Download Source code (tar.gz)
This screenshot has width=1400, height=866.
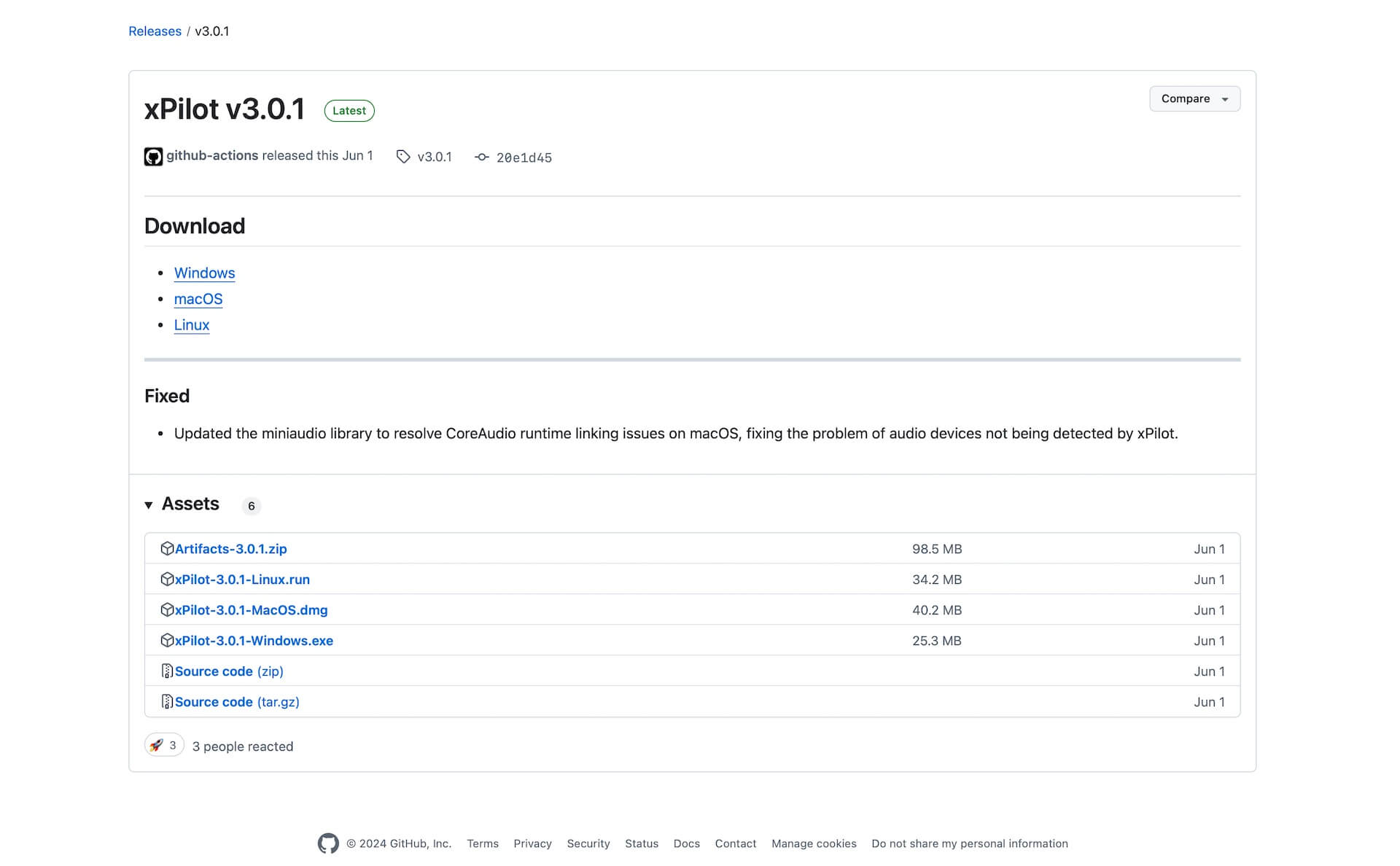[237, 702]
